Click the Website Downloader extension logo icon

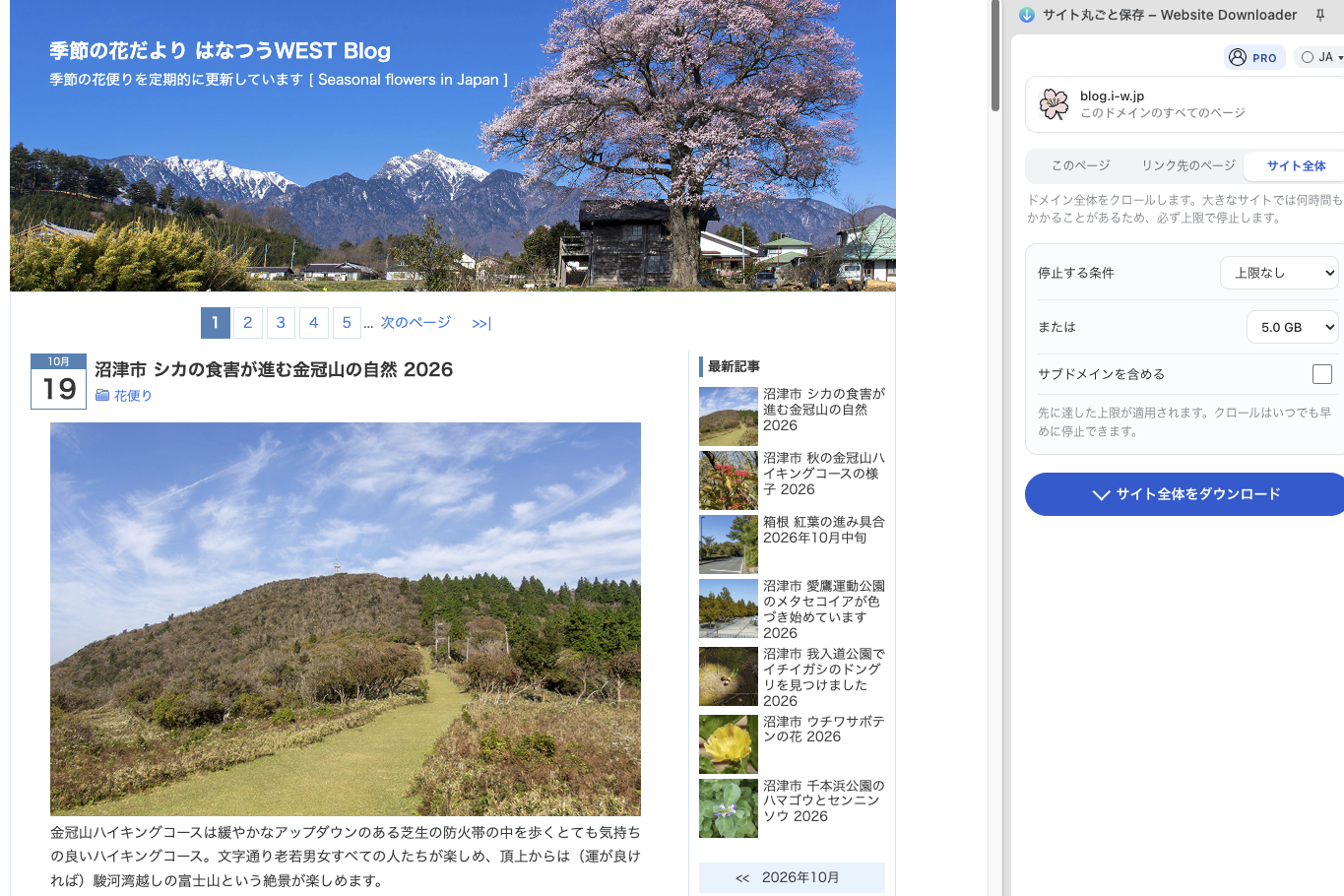click(x=1027, y=15)
